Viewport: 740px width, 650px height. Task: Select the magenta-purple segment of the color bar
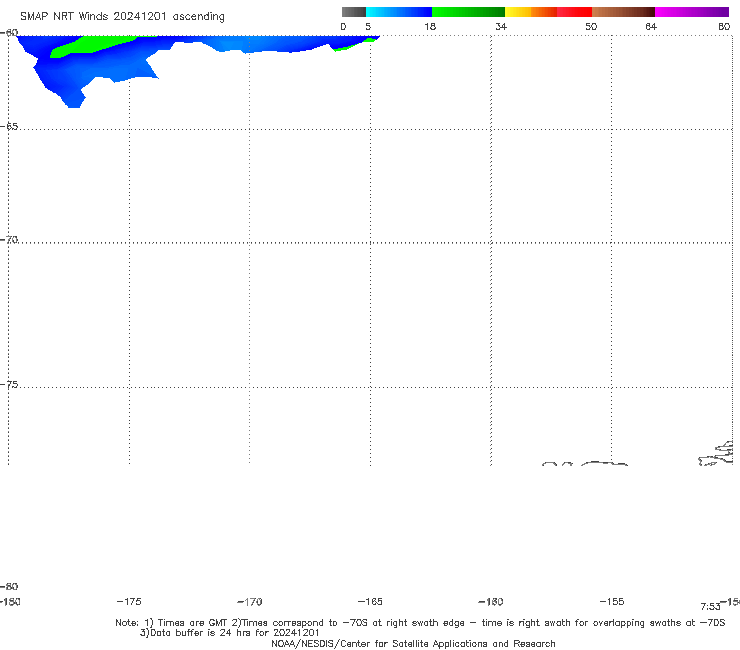pyautogui.click(x=692, y=12)
